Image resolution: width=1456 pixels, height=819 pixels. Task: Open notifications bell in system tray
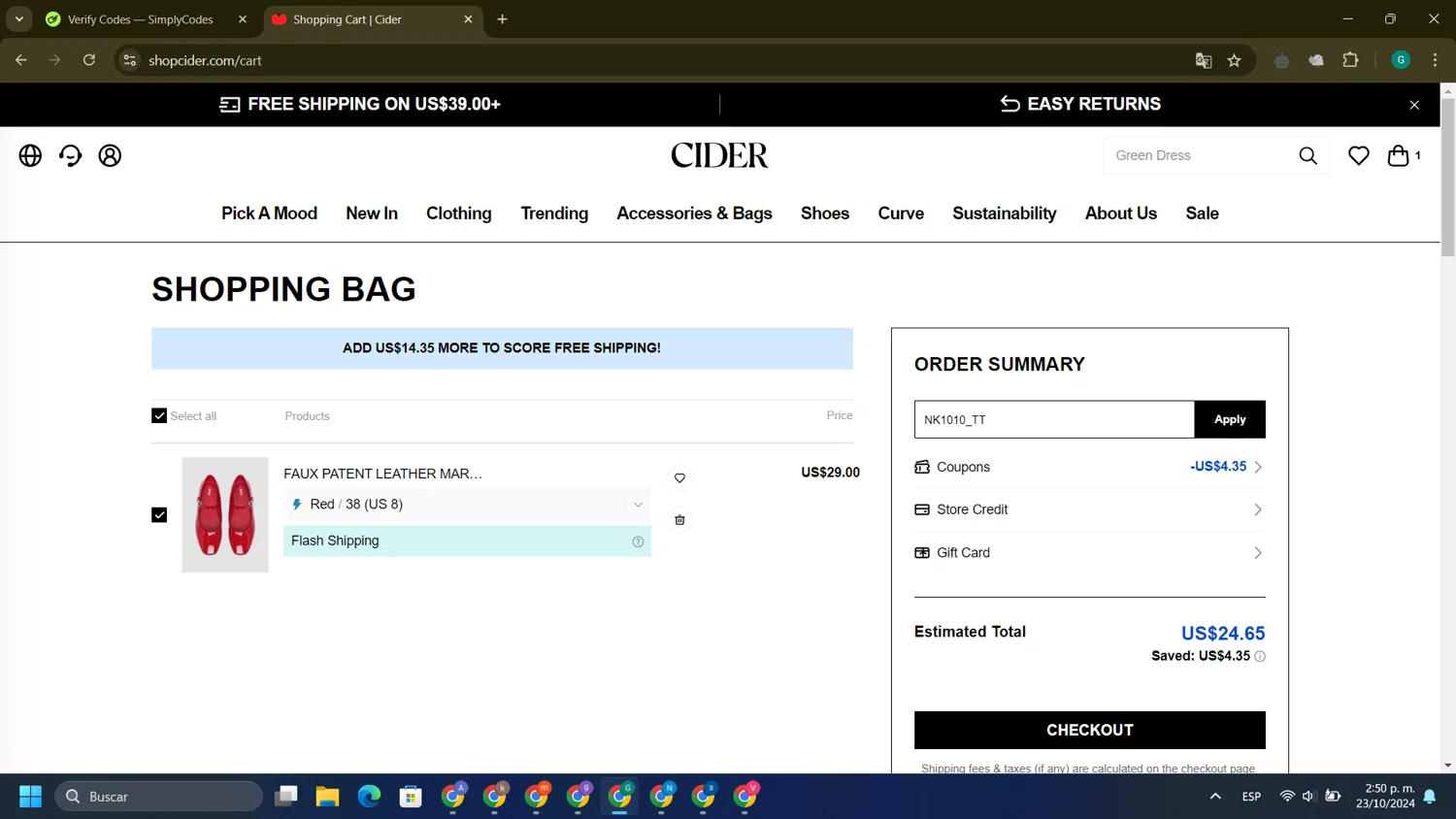(x=1430, y=797)
